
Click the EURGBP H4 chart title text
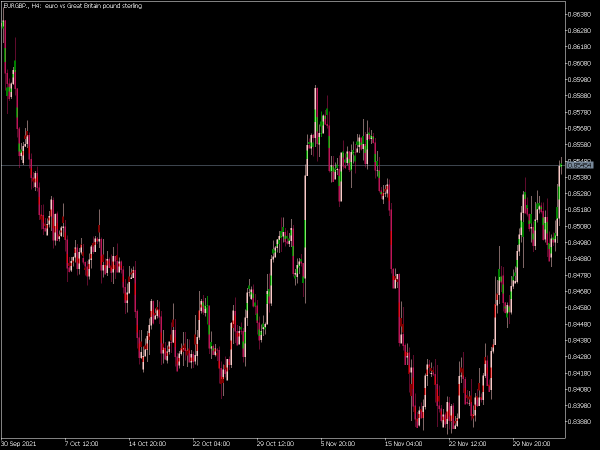(72, 6)
